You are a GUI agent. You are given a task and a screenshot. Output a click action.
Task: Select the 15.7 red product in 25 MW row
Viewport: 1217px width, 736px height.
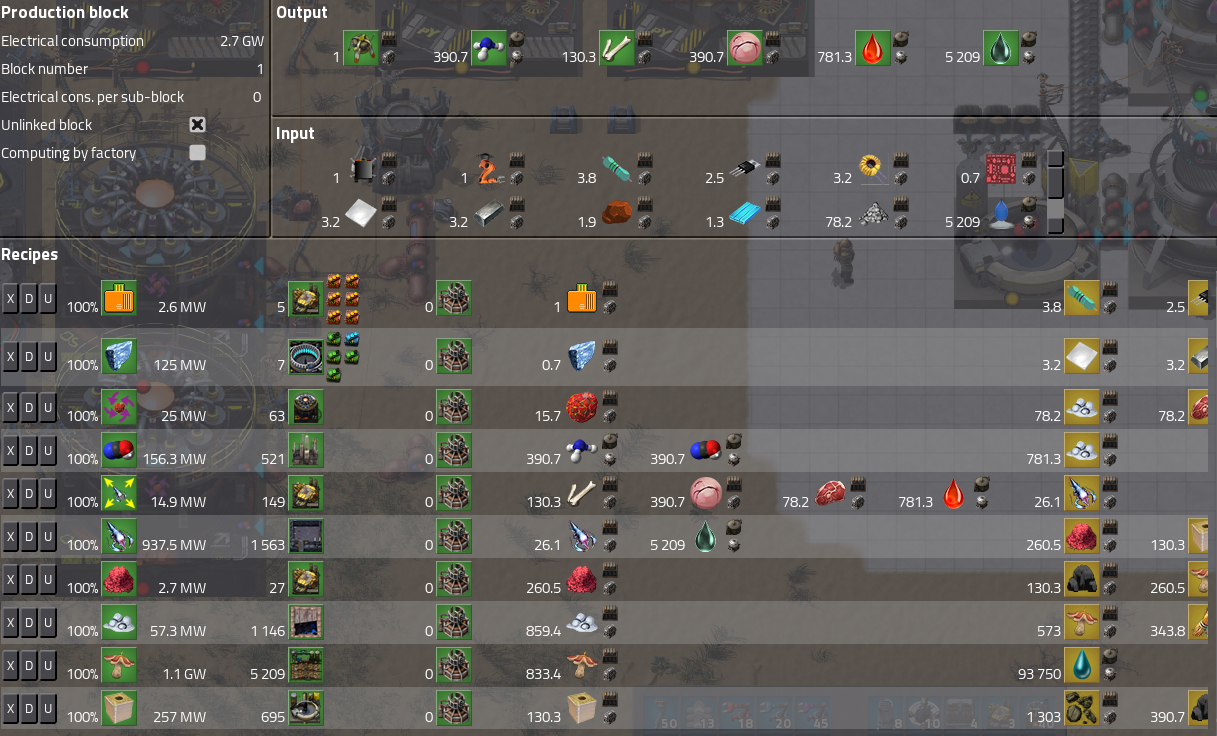coord(584,407)
